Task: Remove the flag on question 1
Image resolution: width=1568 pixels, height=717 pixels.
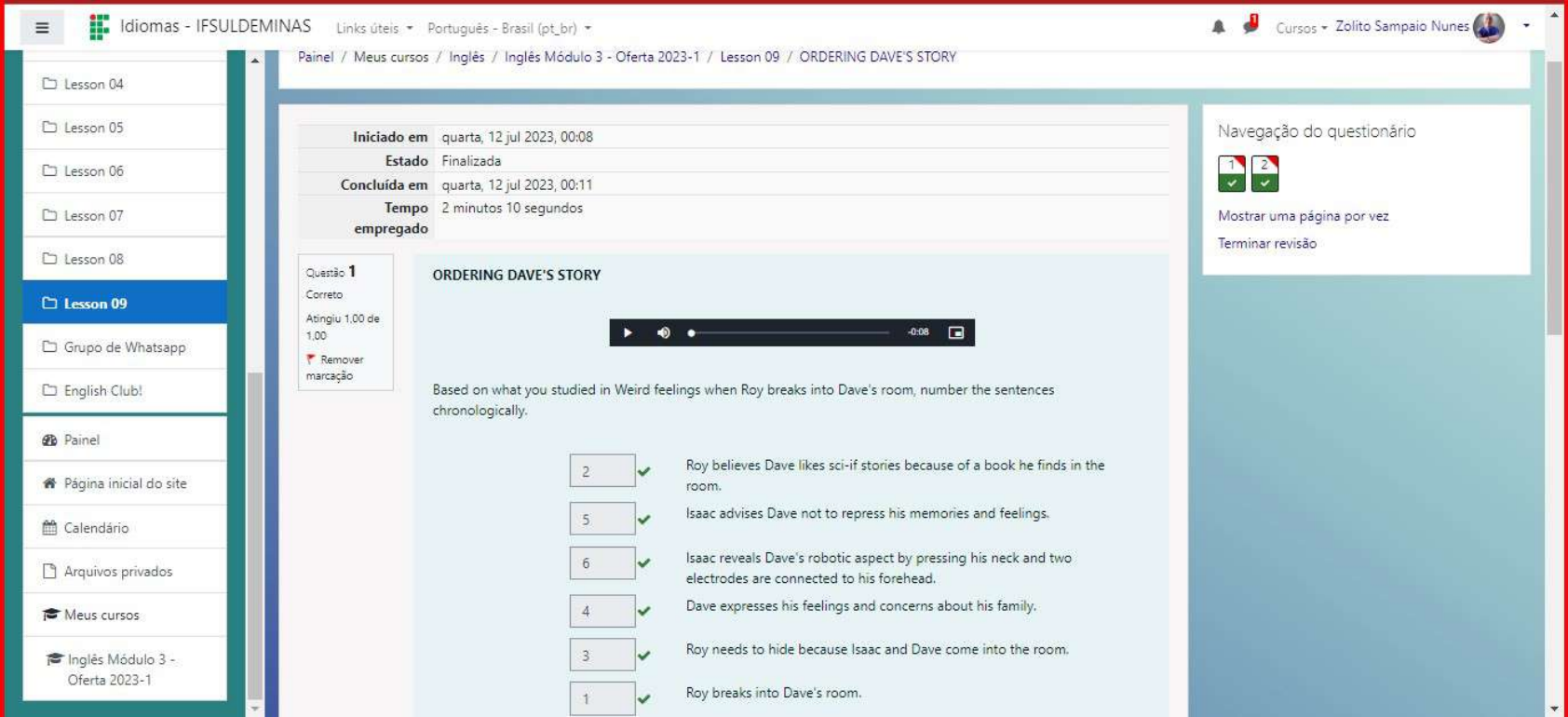Action: coord(335,367)
